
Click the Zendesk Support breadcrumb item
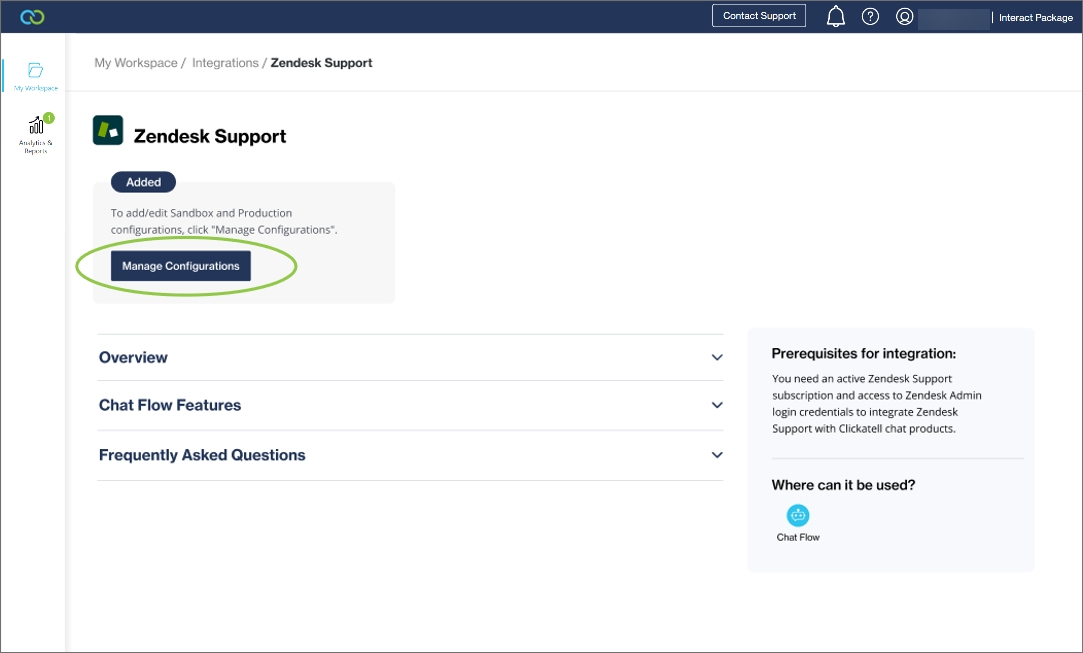[x=321, y=63]
